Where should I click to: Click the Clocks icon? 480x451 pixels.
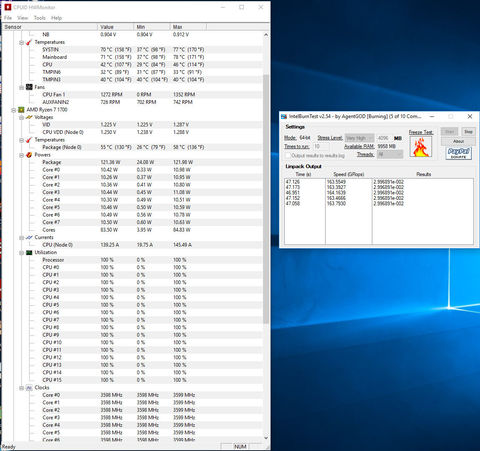29,388
